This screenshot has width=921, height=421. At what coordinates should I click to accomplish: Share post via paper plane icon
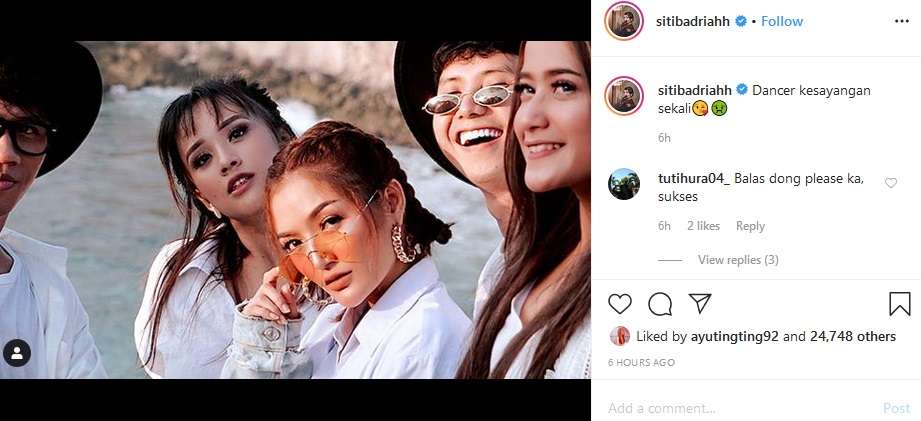pyautogui.click(x=700, y=303)
